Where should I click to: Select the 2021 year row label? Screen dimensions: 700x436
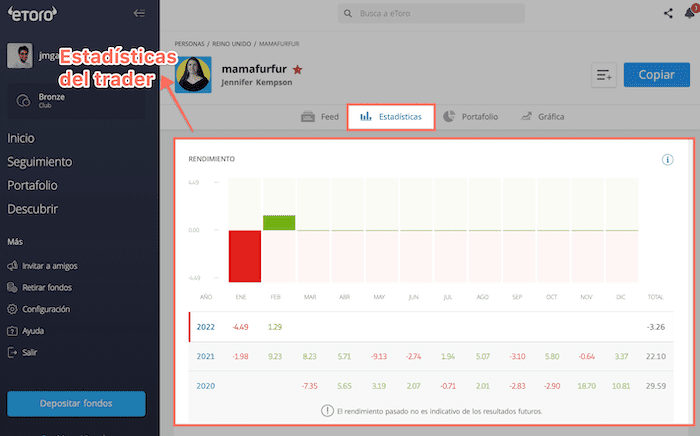(x=205, y=357)
